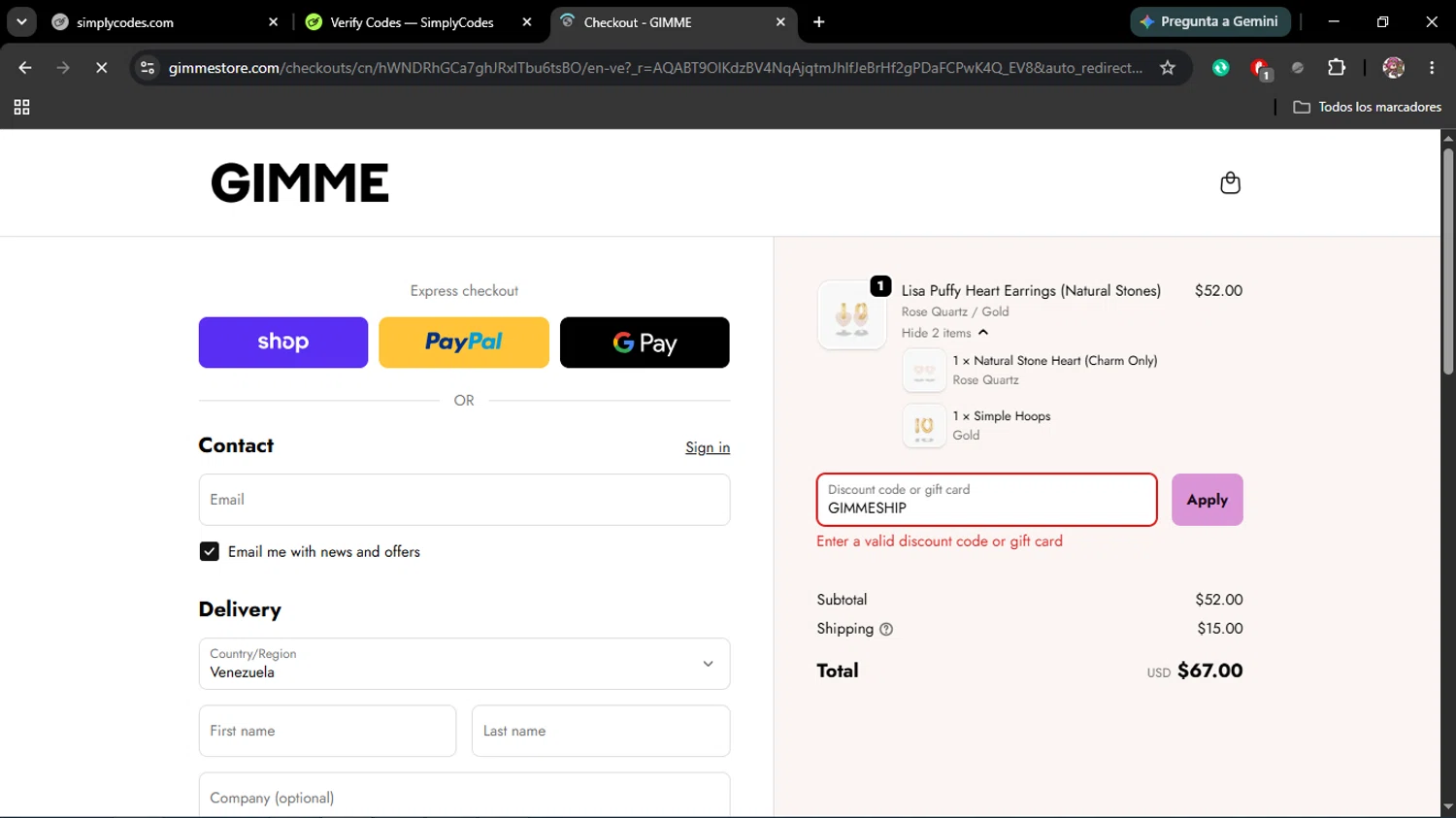The image size is (1456, 818).
Task: Click the Simple Hoops thumbnail
Action: pyautogui.click(x=924, y=426)
